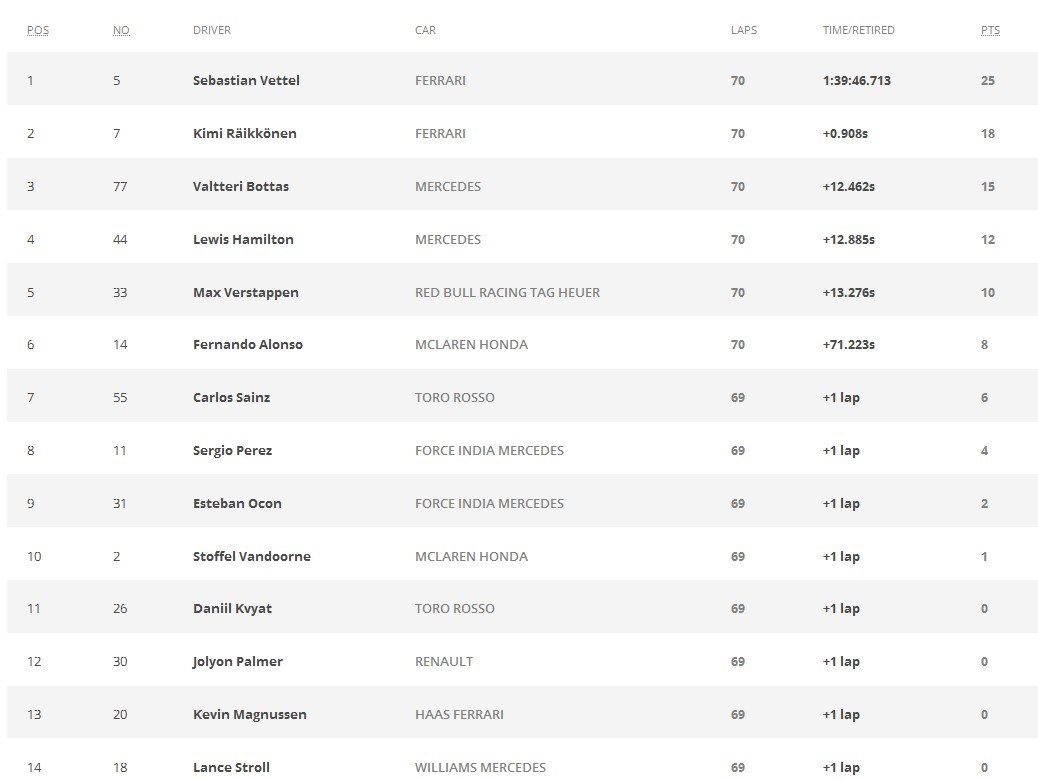Click Stoffel Vandoorne's name
The height and width of the screenshot is (779, 1038).
pyautogui.click(x=251, y=556)
